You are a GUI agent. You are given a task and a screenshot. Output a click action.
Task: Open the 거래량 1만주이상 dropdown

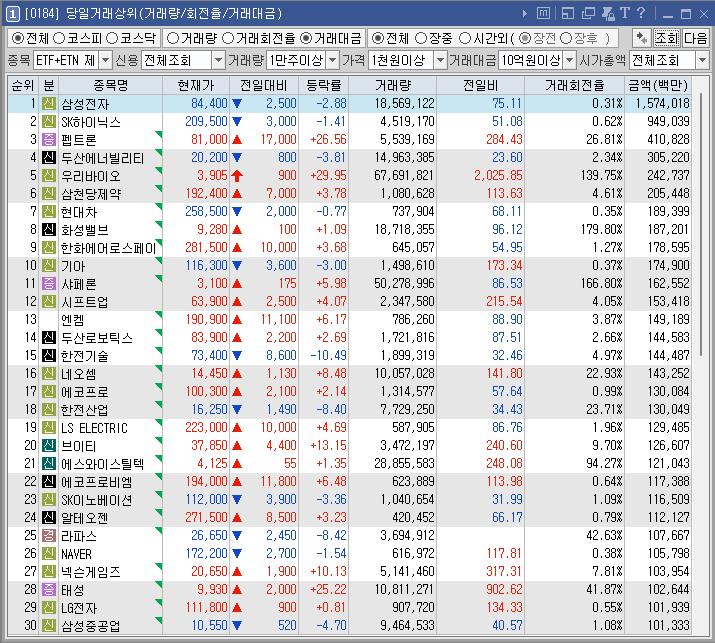pyautogui.click(x=333, y=60)
